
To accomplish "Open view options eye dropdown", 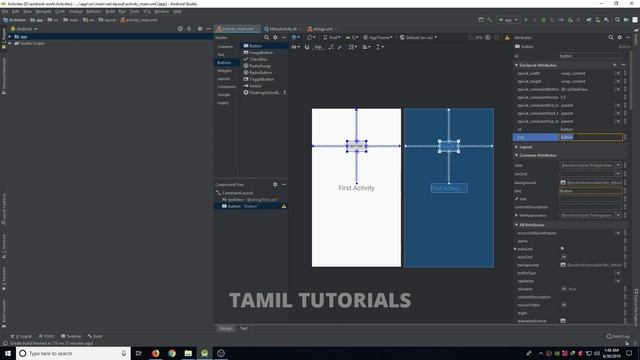I will coord(295,47).
